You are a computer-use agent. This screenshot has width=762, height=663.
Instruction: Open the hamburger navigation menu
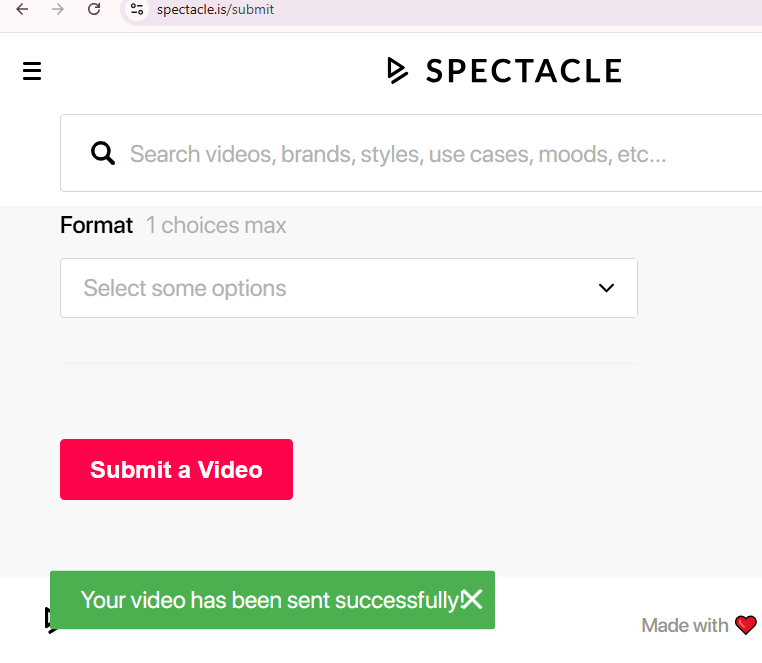(32, 71)
